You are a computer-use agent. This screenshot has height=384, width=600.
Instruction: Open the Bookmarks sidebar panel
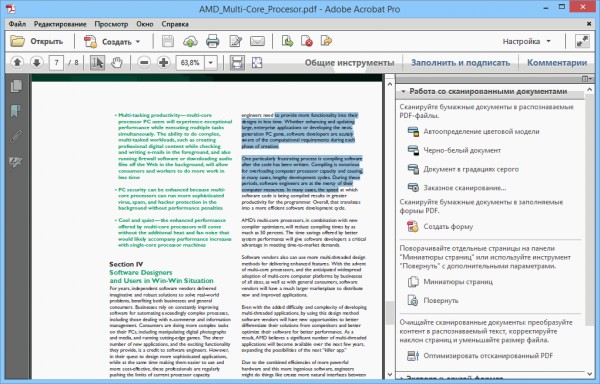pos(16,111)
